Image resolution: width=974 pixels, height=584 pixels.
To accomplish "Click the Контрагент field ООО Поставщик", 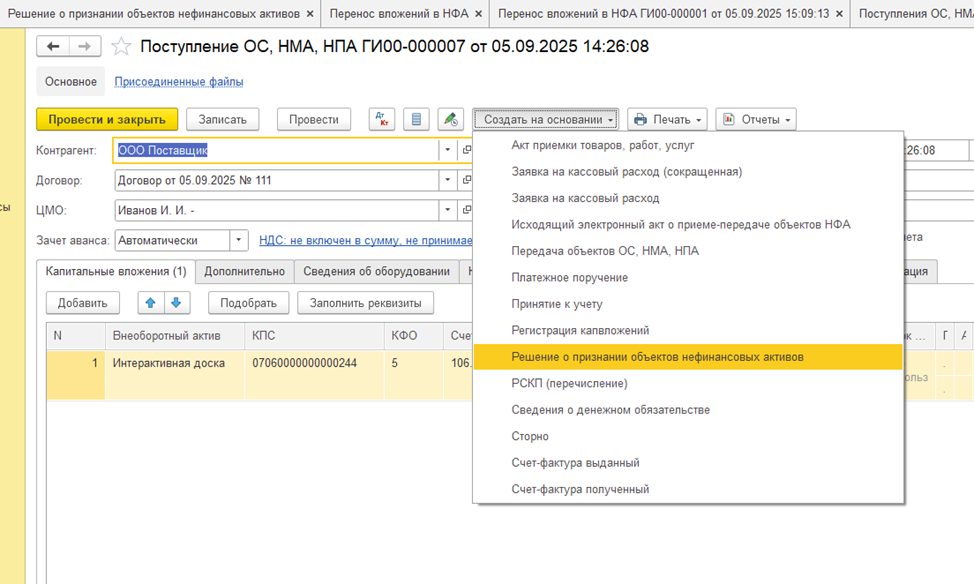I will [276, 150].
